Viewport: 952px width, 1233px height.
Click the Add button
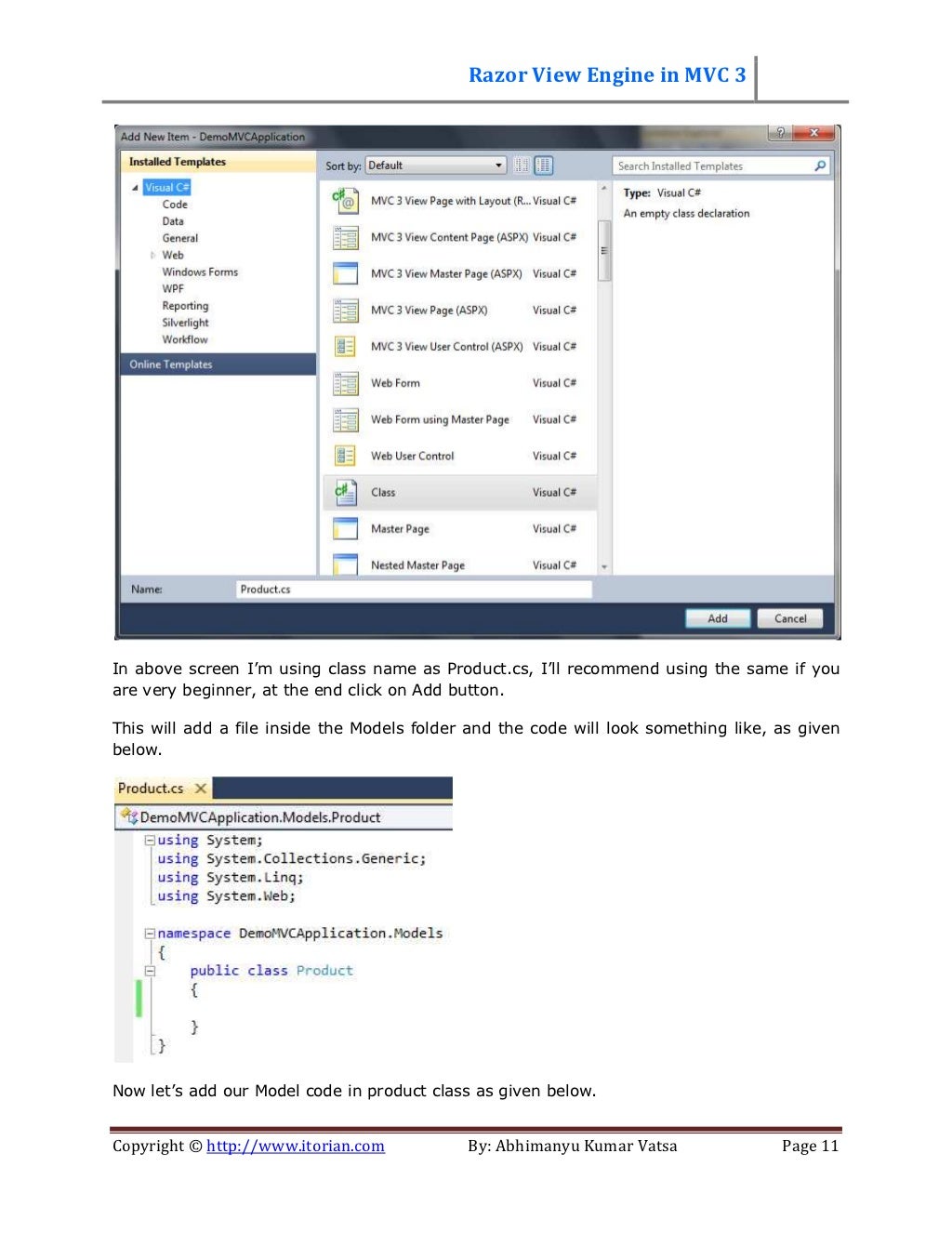tap(718, 618)
